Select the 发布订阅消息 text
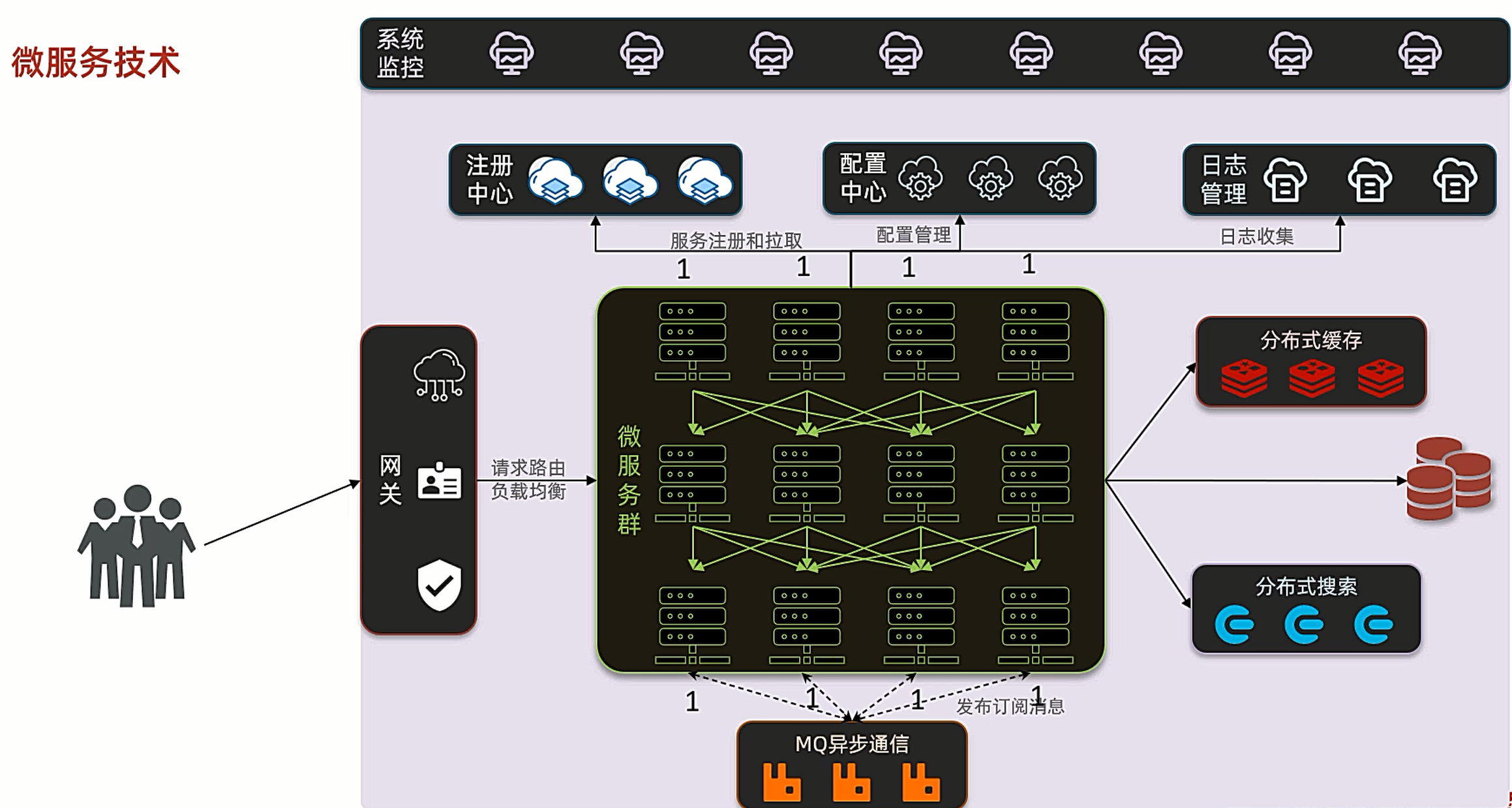The width and height of the screenshot is (1512, 808). tap(1010, 706)
